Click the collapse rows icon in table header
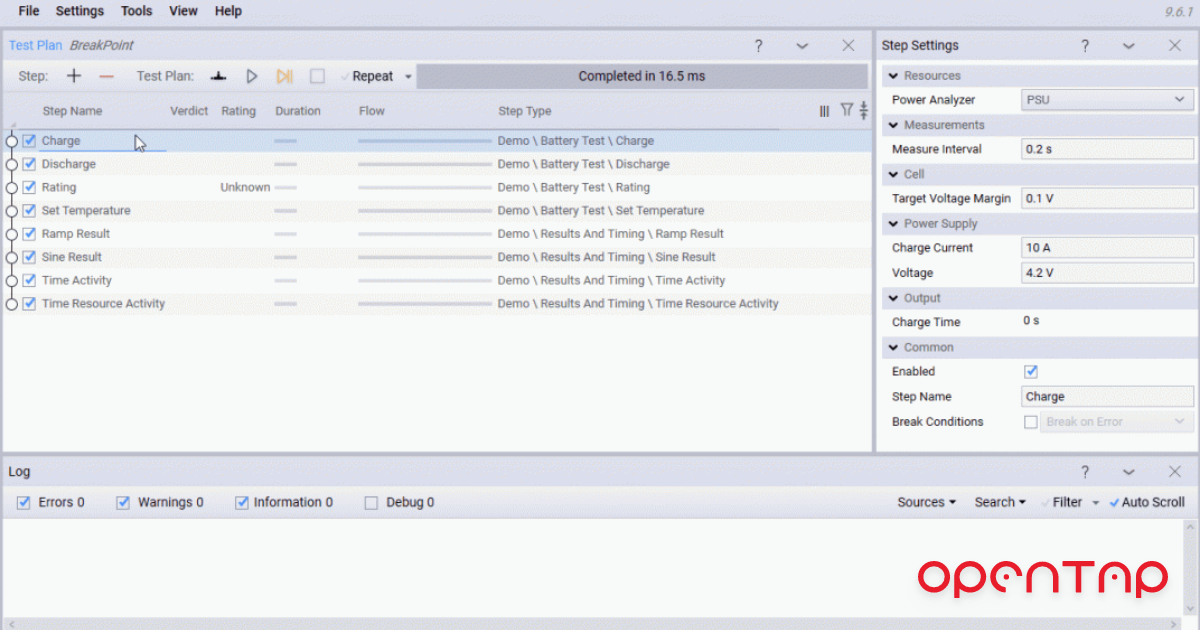Viewport: 1200px width, 630px height. (x=863, y=110)
